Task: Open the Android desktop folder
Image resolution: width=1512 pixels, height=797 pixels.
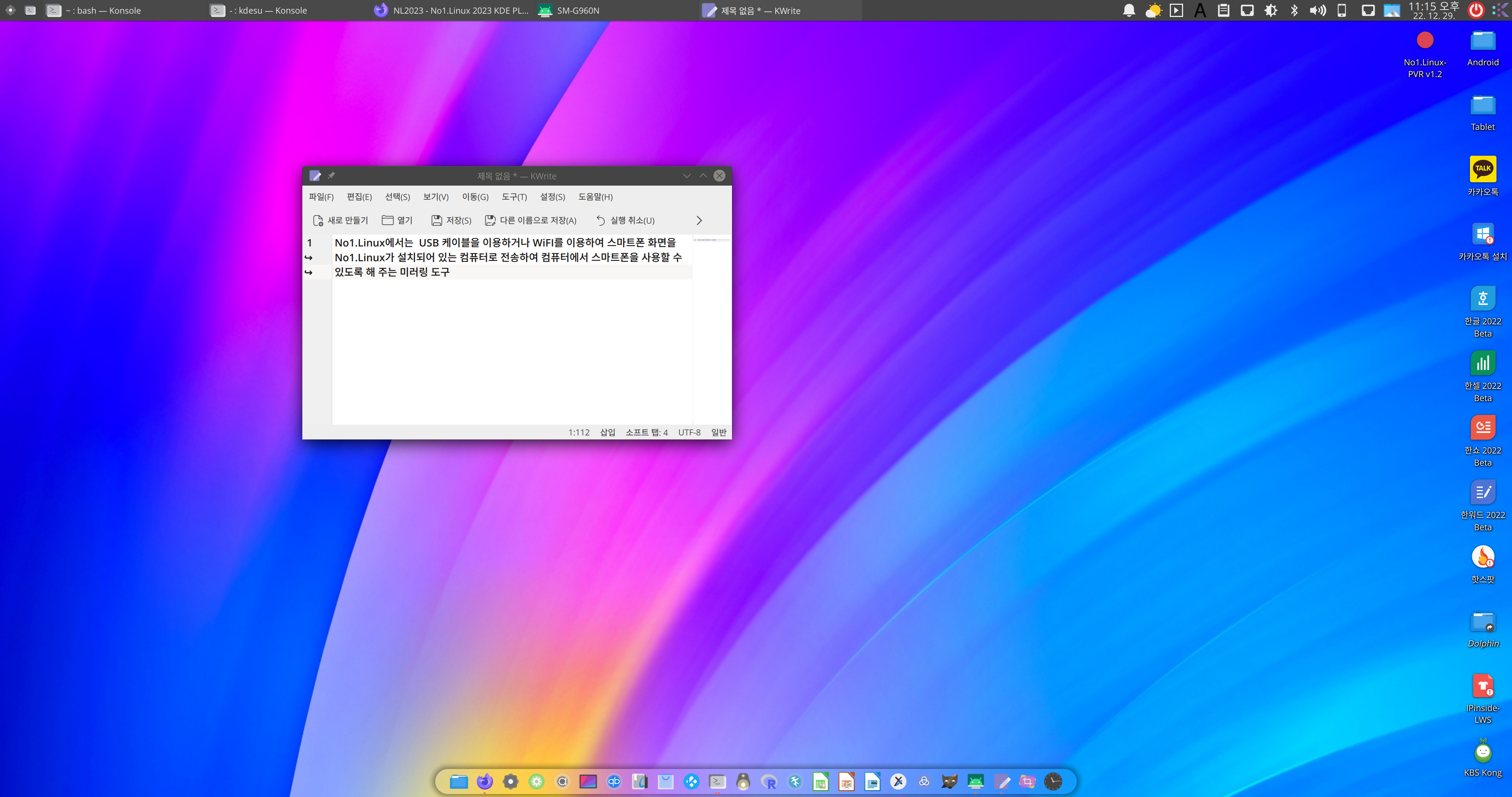Action: 1482,48
